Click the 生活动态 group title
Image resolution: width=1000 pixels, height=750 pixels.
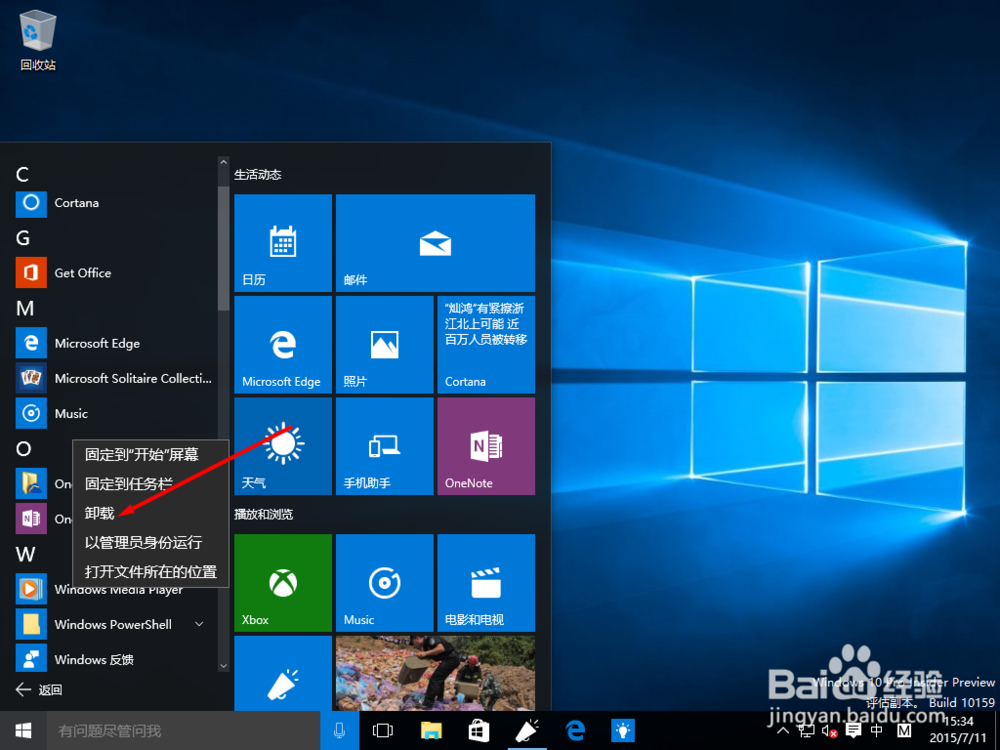pyautogui.click(x=258, y=175)
